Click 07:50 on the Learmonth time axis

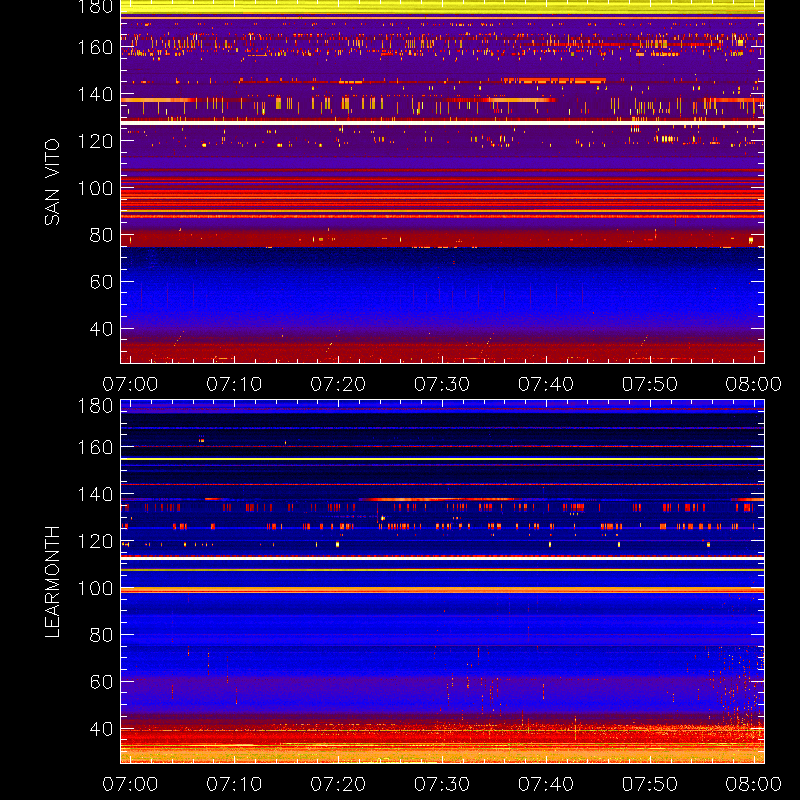[x=650, y=784]
